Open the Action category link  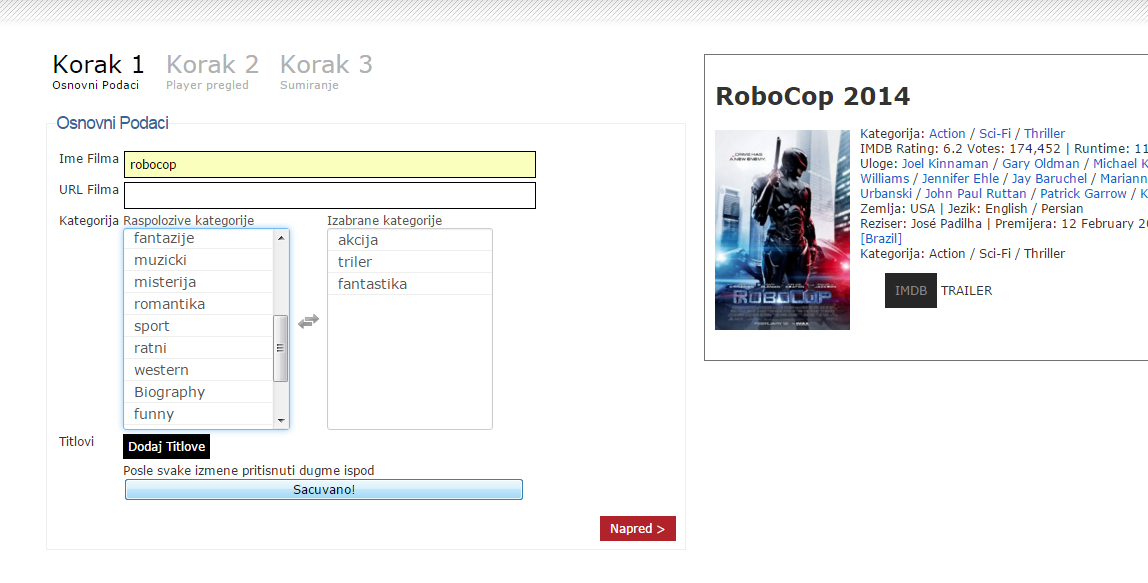[947, 133]
